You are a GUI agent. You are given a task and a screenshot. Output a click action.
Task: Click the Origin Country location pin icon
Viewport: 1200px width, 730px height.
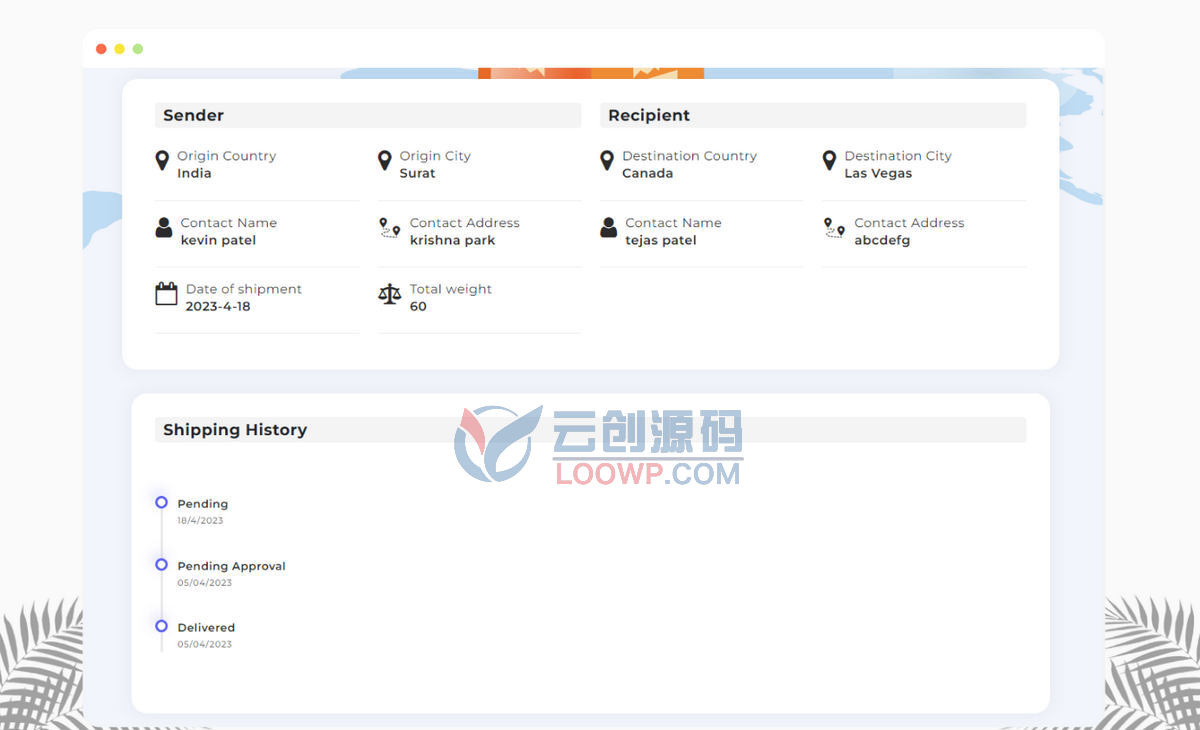[162, 160]
